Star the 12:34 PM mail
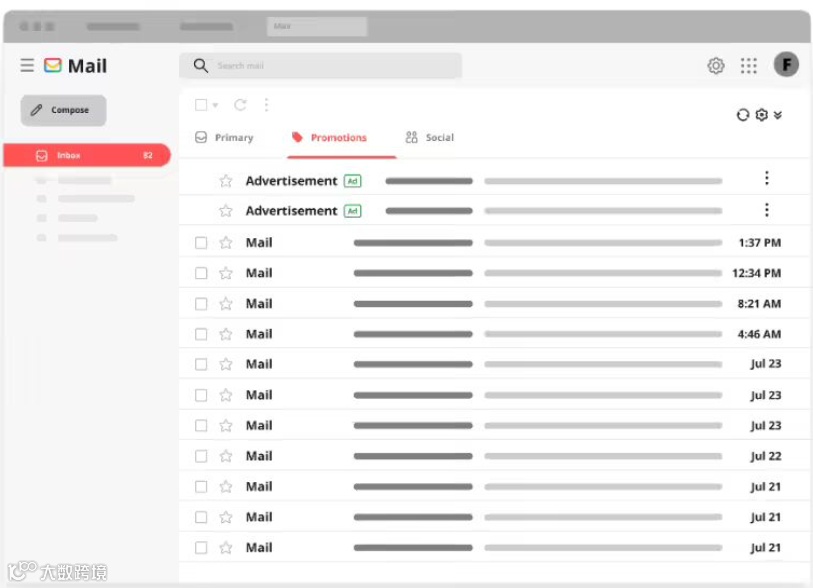Image resolution: width=813 pixels, height=588 pixels. (x=226, y=273)
